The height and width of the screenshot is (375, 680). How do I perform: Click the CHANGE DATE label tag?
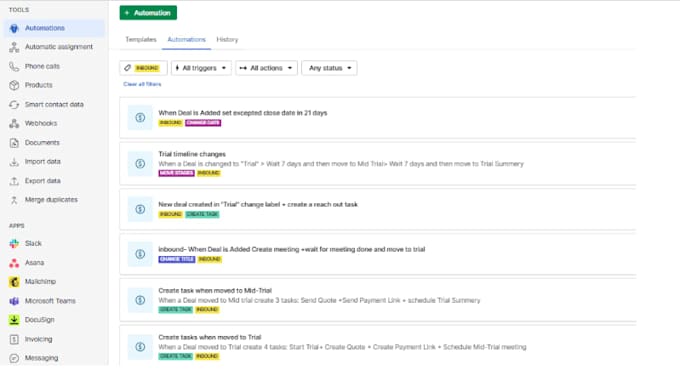203,123
